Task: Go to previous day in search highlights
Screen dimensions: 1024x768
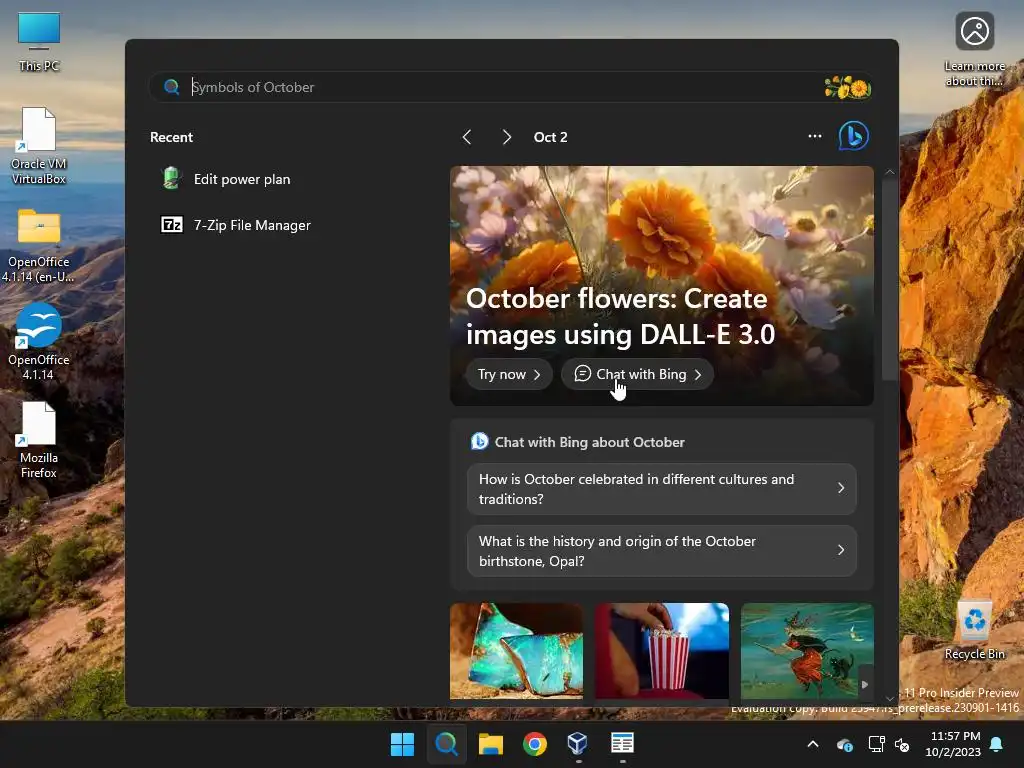Action: (466, 137)
